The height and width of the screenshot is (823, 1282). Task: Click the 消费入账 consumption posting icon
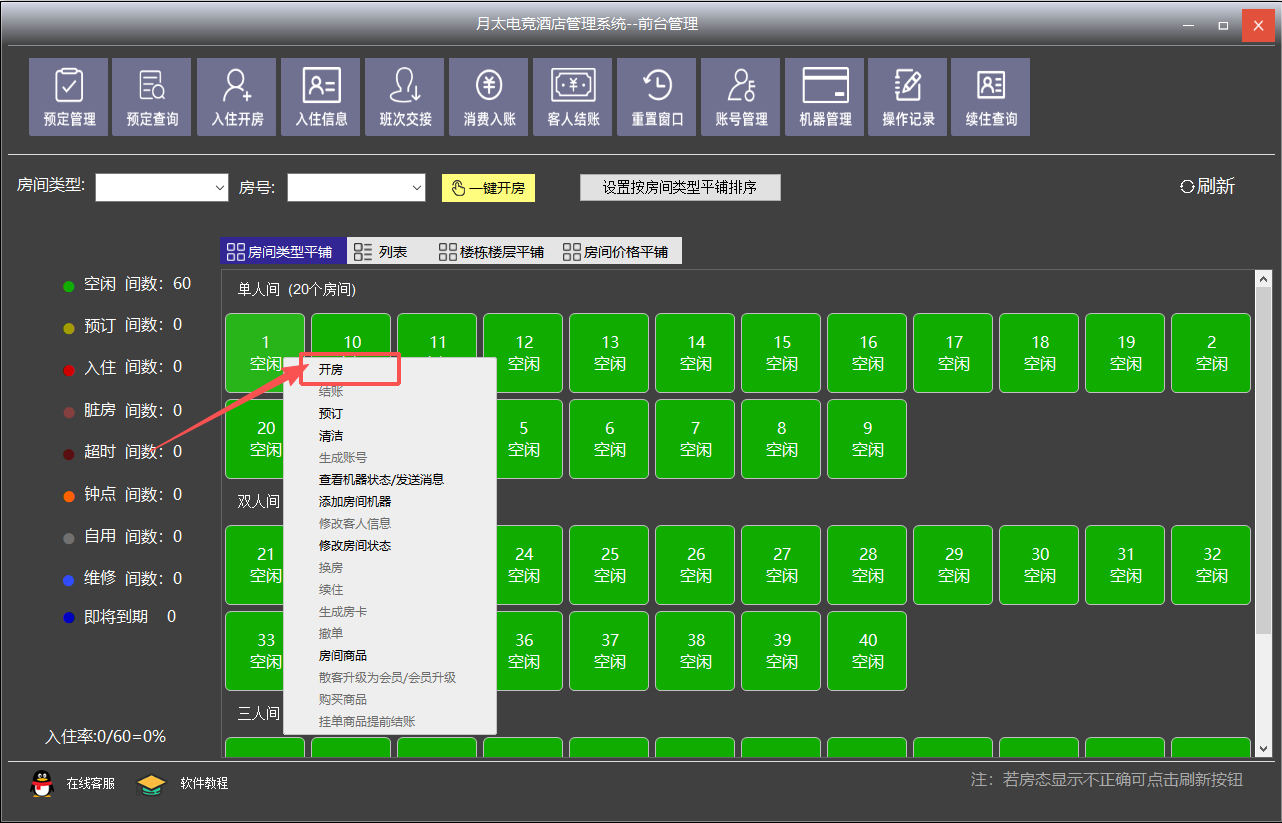pyautogui.click(x=489, y=97)
